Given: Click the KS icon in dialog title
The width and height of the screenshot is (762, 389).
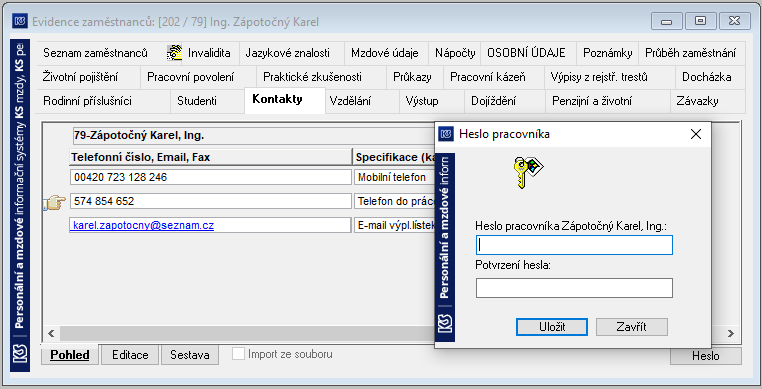Looking at the screenshot, I should (446, 134).
